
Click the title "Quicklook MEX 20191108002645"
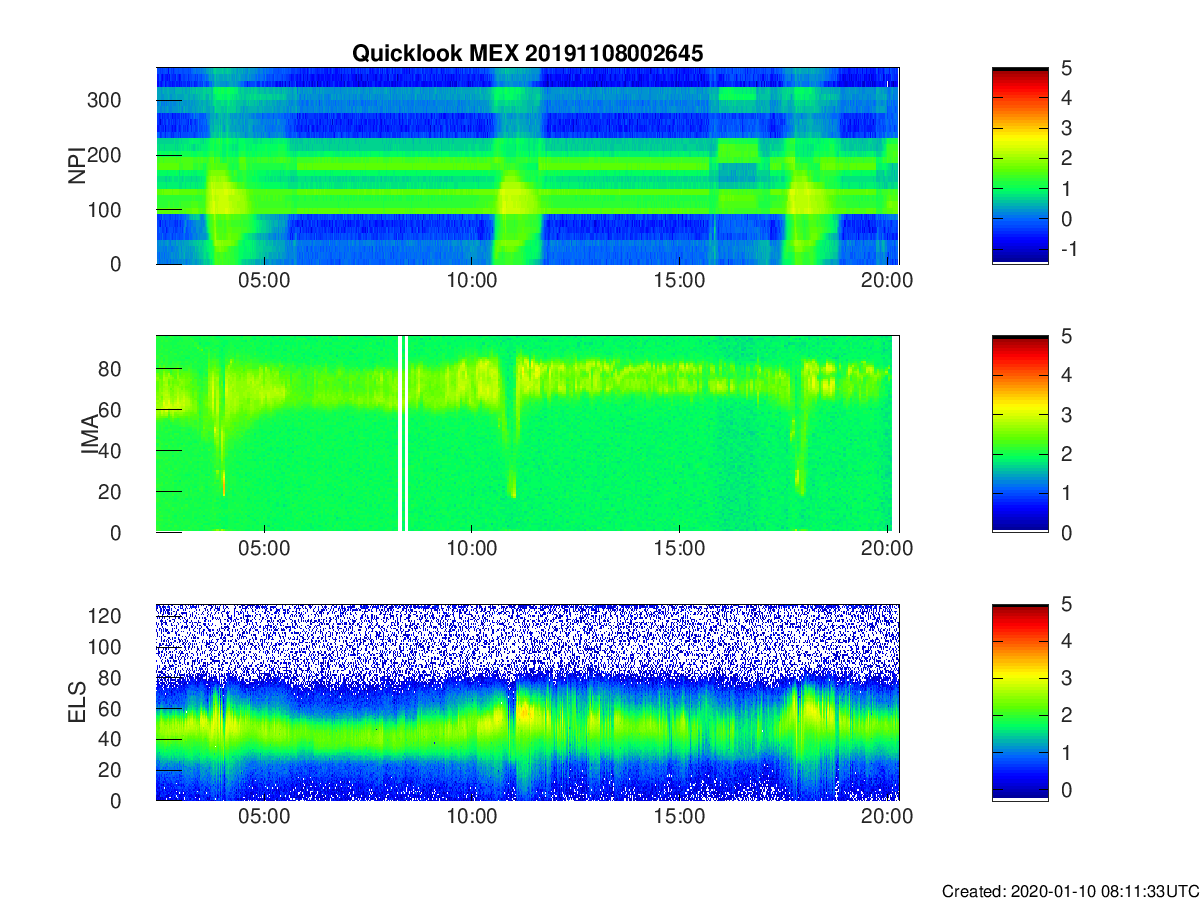pyautogui.click(x=527, y=54)
